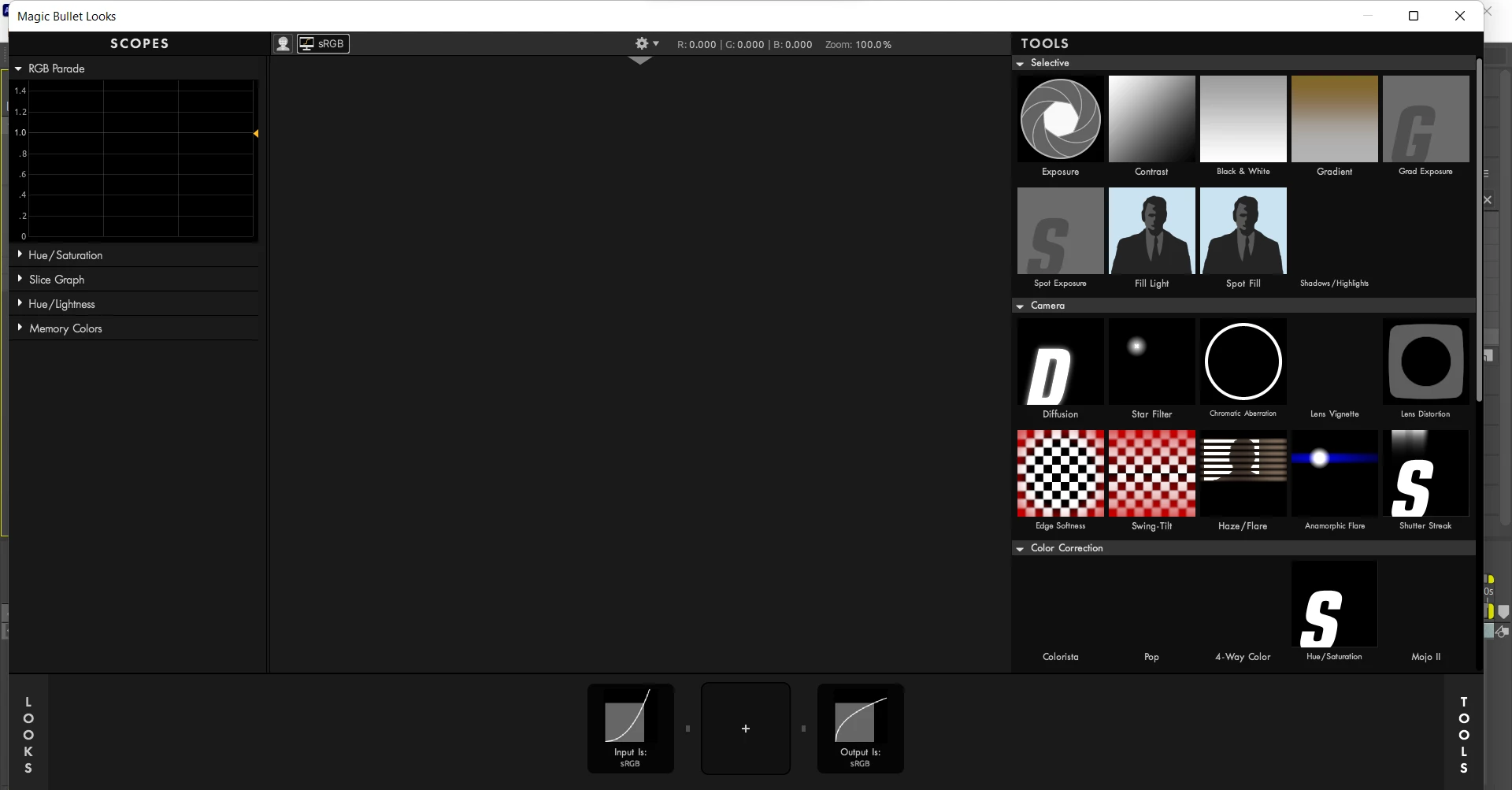Screen dimensions: 1512x790
Task: Select the Fill Light tool
Action: [1151, 238]
